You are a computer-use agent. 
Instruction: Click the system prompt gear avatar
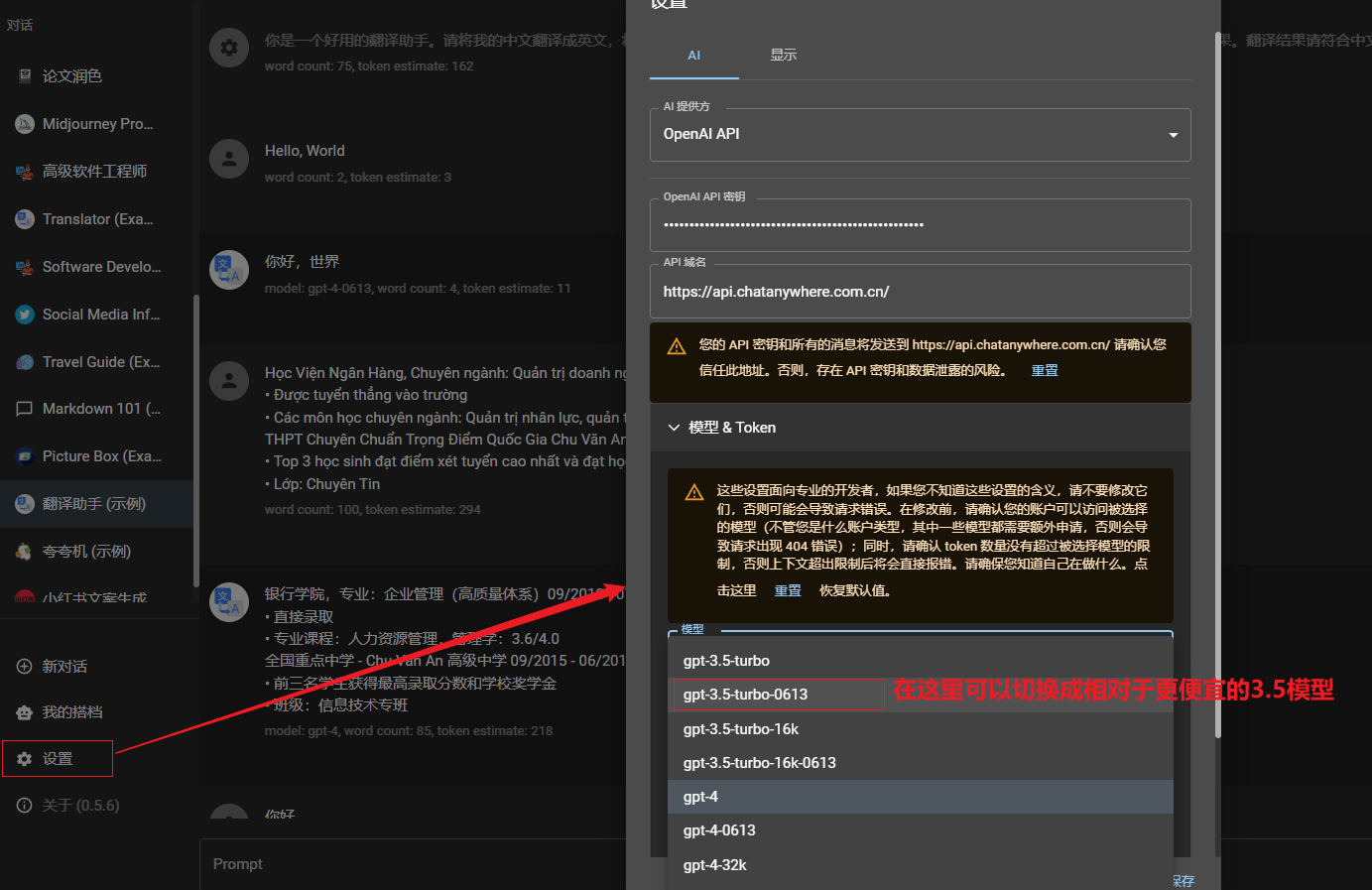pyautogui.click(x=229, y=48)
